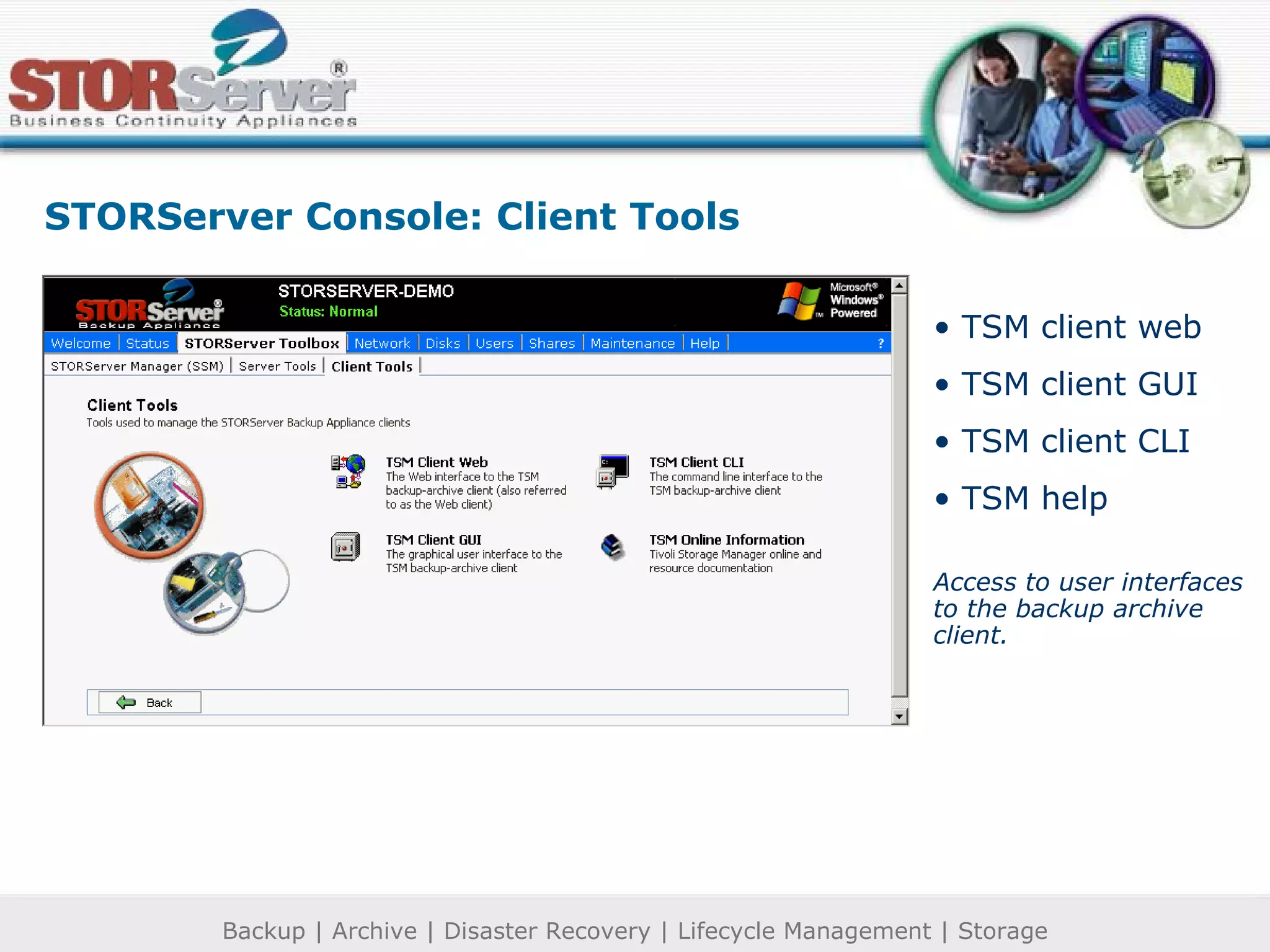Click the Client Tools circular hardware image
The image size is (1270, 952).
click(x=191, y=543)
